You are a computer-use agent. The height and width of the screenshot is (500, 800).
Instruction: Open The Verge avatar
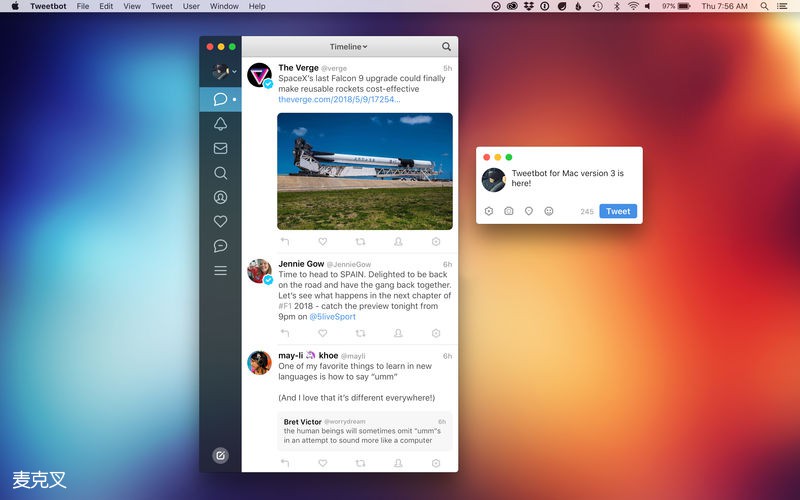260,76
